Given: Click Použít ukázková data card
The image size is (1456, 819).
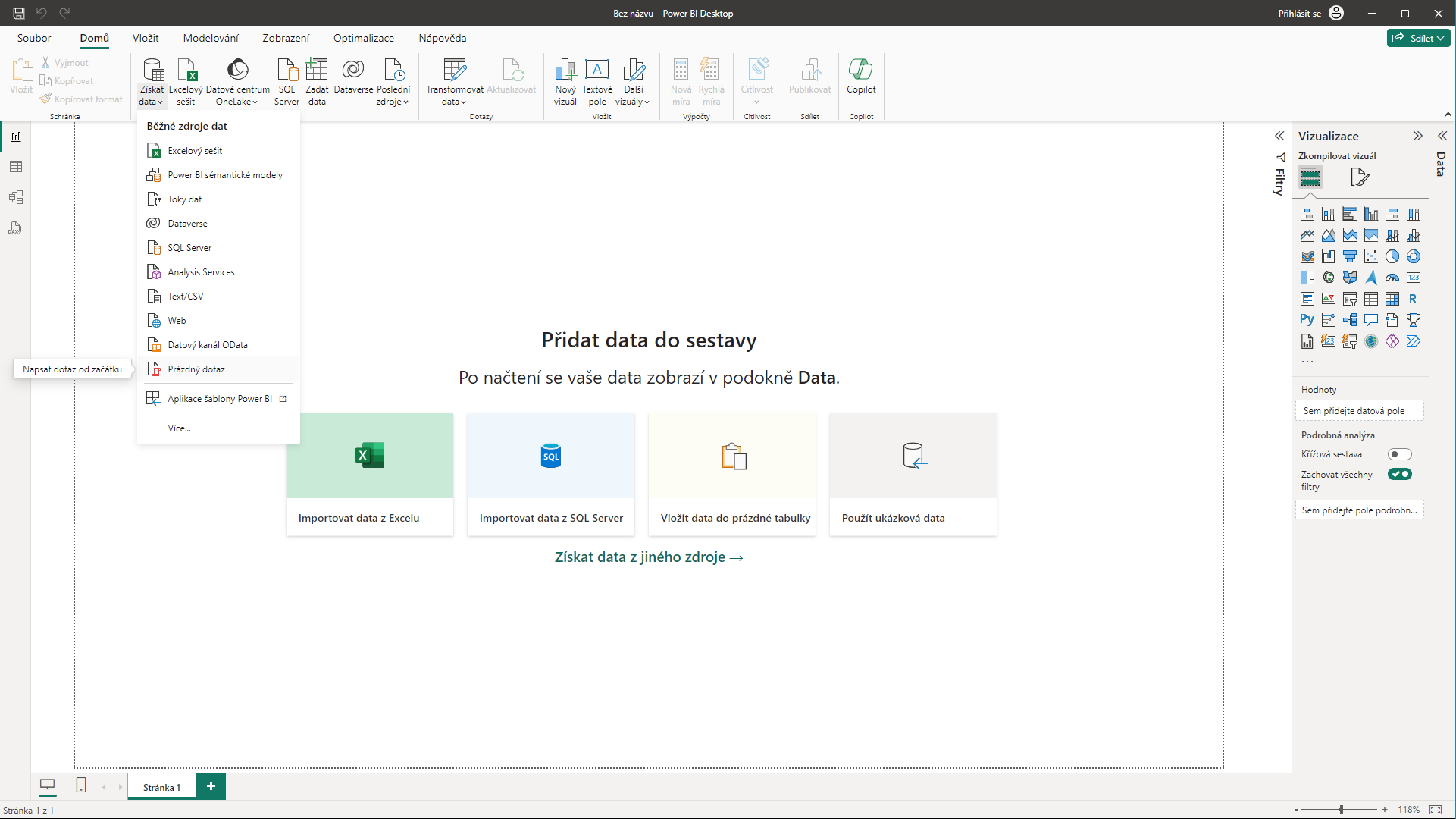Looking at the screenshot, I should coord(913,475).
